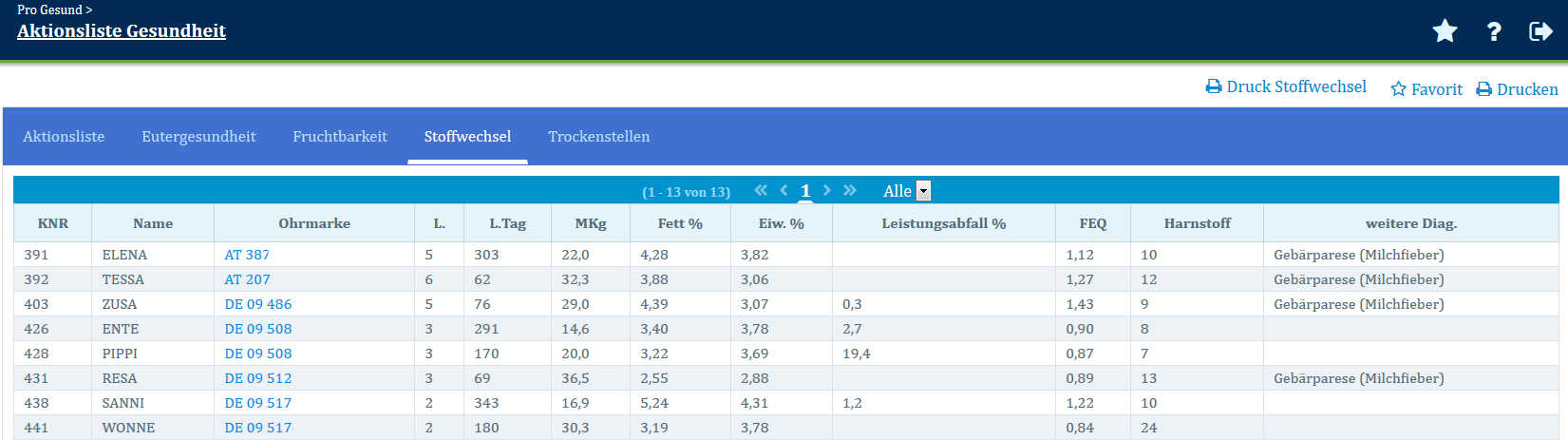Click the Aktionsliste Gesundheit title link
This screenshot has width=1568, height=440.
(x=122, y=30)
